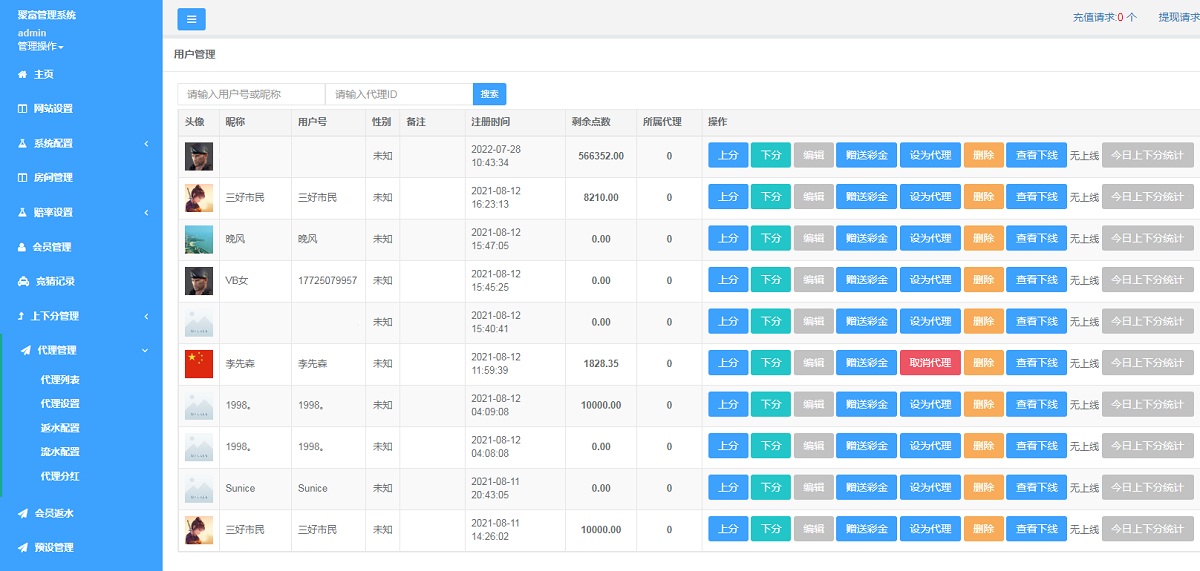Screen dimensions: 1200x571
Task: Select 返水配置 in sidebar submenu
Action: coord(60,428)
